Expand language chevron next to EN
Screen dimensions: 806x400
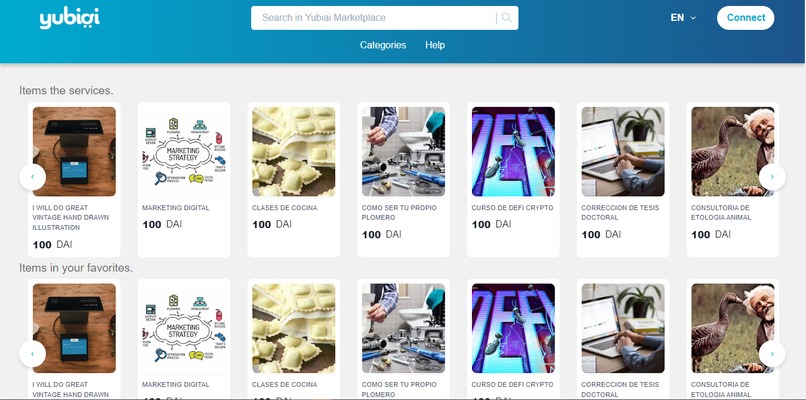(x=693, y=18)
